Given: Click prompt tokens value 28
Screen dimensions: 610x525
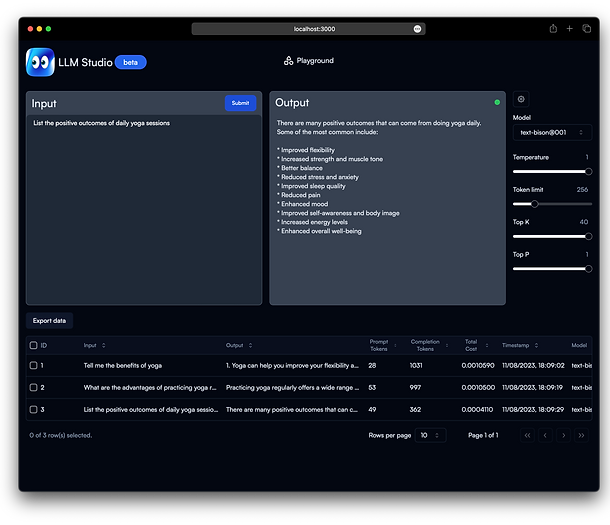Looking at the screenshot, I should [372, 366].
